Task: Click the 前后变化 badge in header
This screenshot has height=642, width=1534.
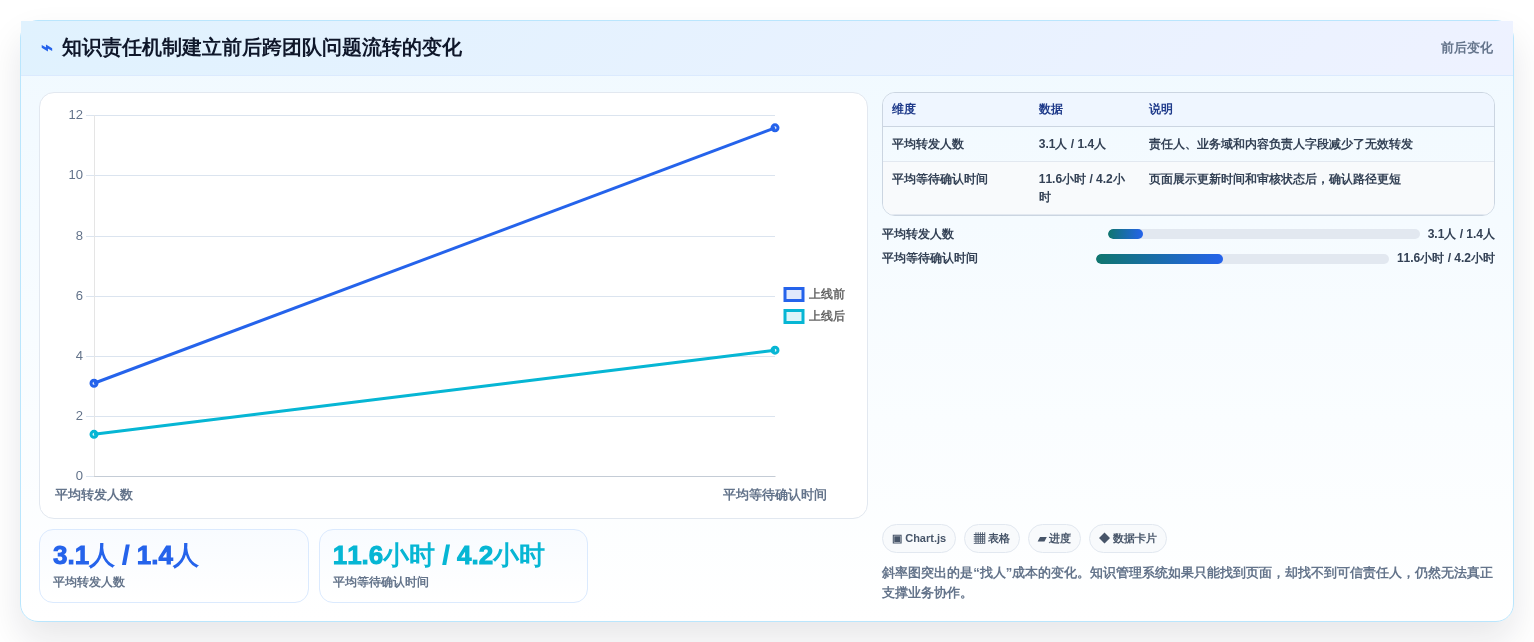Action: [x=1466, y=48]
